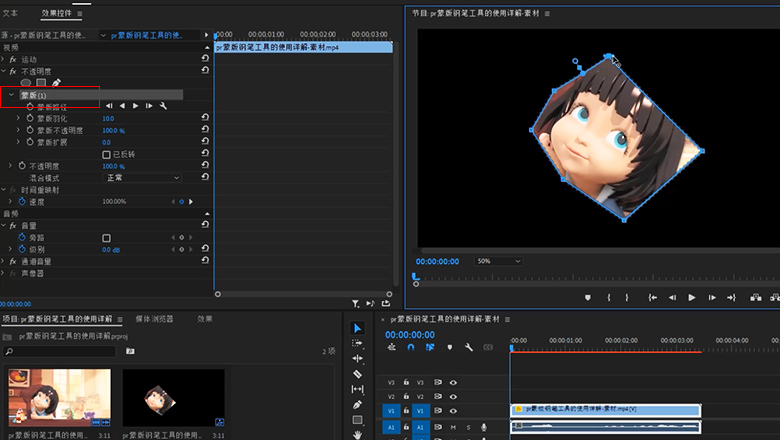
Task: Mute the A1 audio track
Action: coord(453,427)
